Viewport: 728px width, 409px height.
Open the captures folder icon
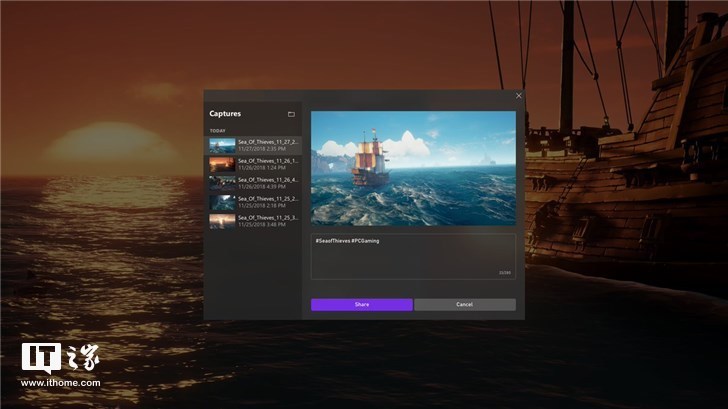click(291, 114)
